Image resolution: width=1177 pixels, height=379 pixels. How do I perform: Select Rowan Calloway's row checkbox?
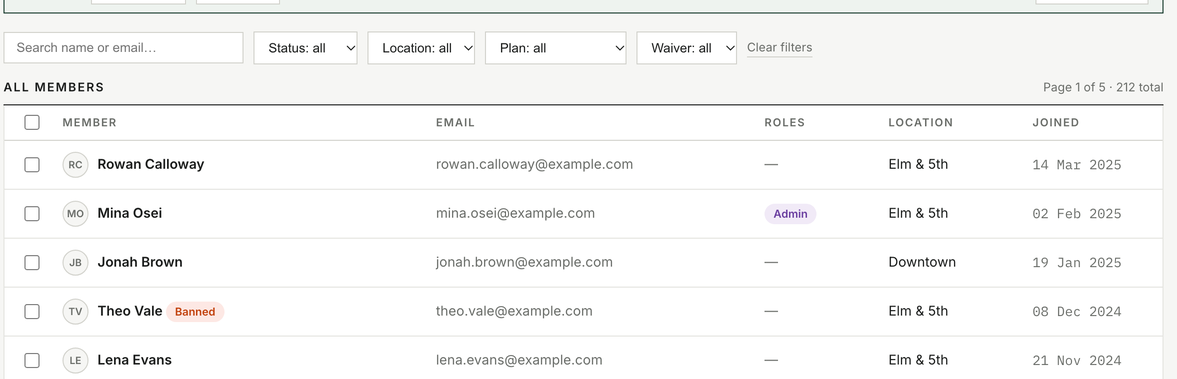coord(32,164)
